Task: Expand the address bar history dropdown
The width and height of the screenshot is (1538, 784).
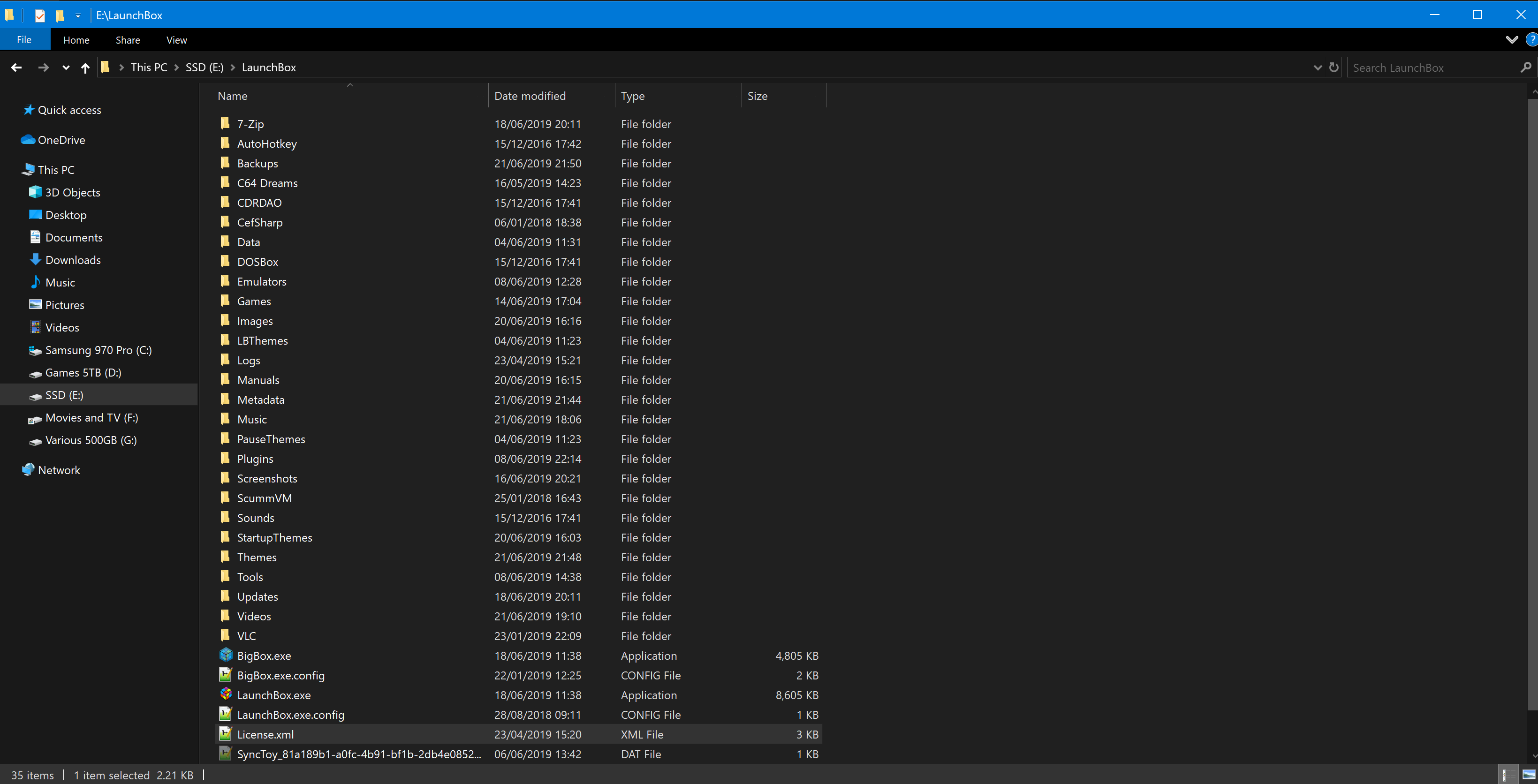Action: [1318, 68]
